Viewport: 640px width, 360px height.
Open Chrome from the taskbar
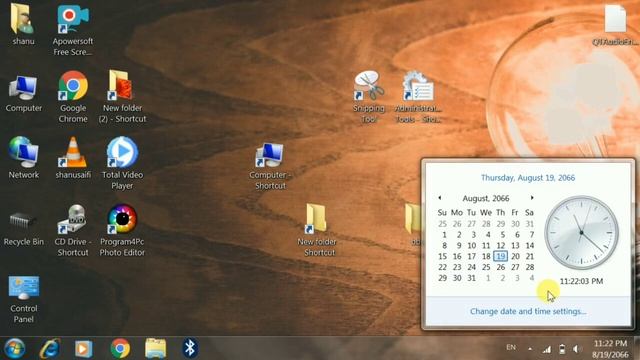tap(120, 349)
